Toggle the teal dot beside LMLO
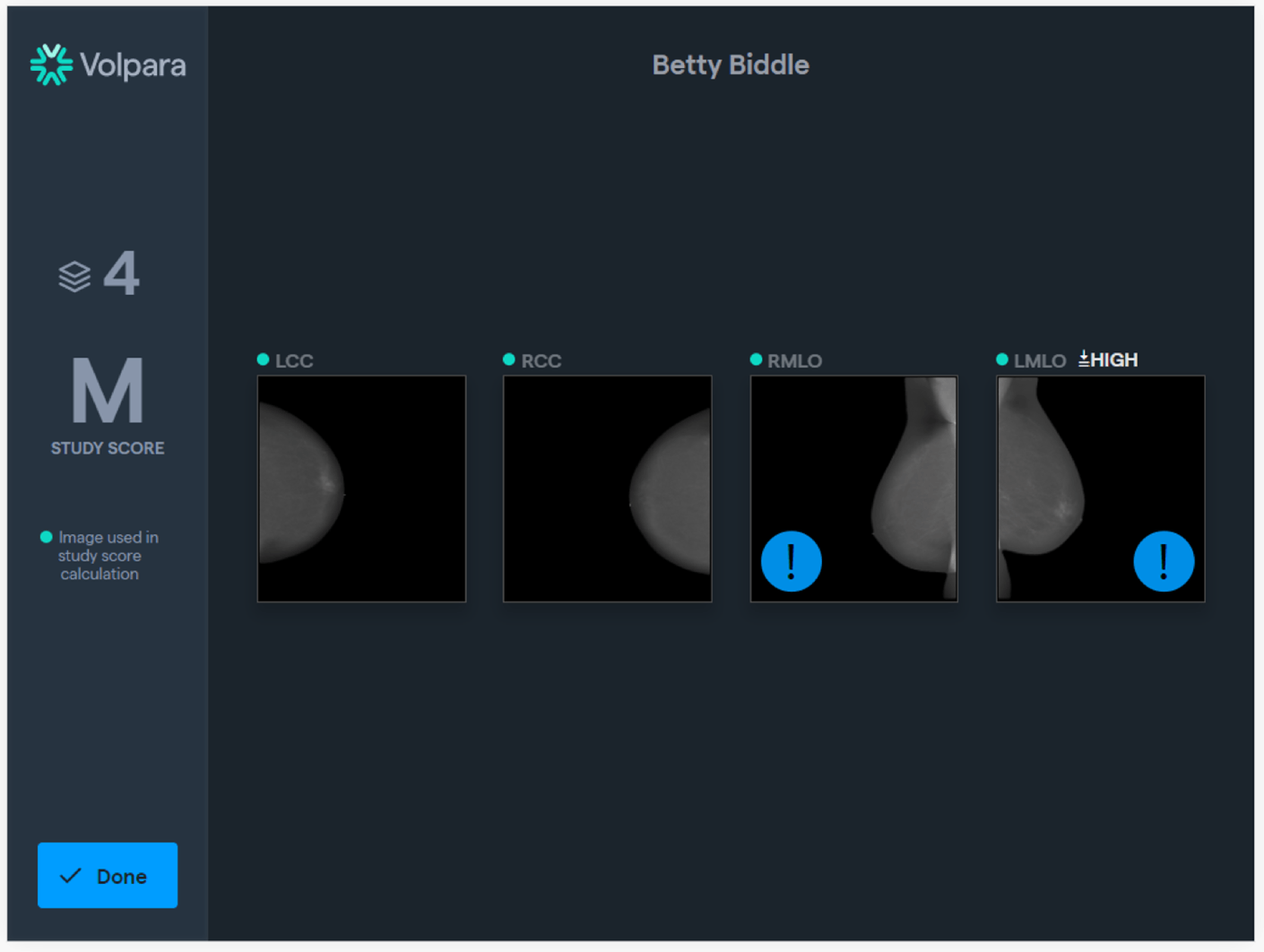The image size is (1264, 952). click(1000, 359)
